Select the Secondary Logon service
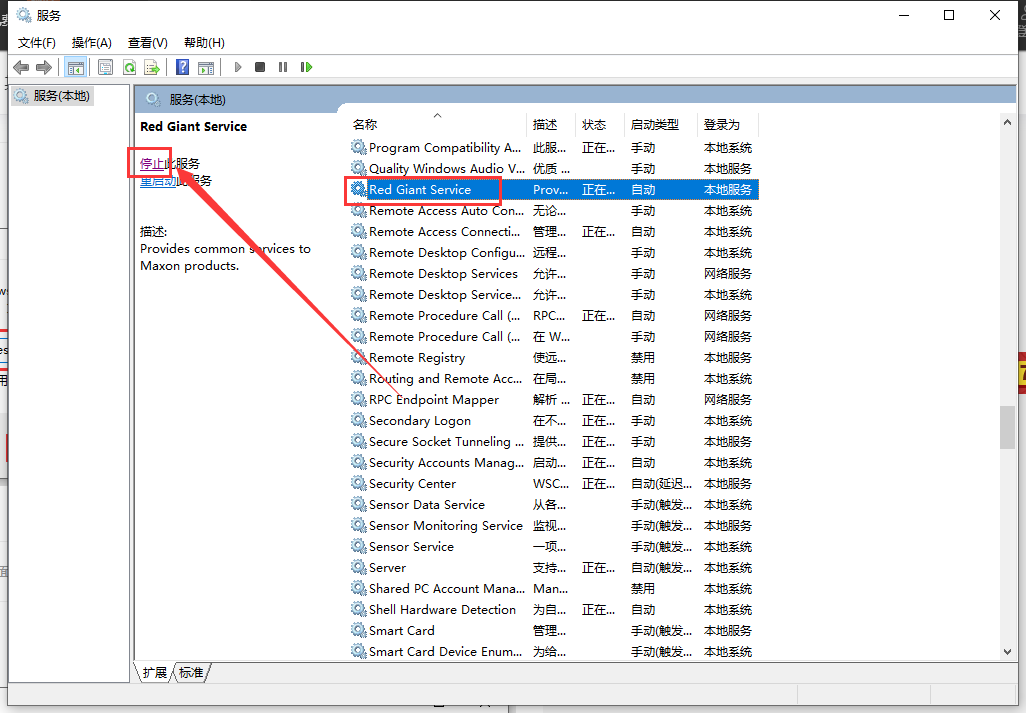 point(553,421)
